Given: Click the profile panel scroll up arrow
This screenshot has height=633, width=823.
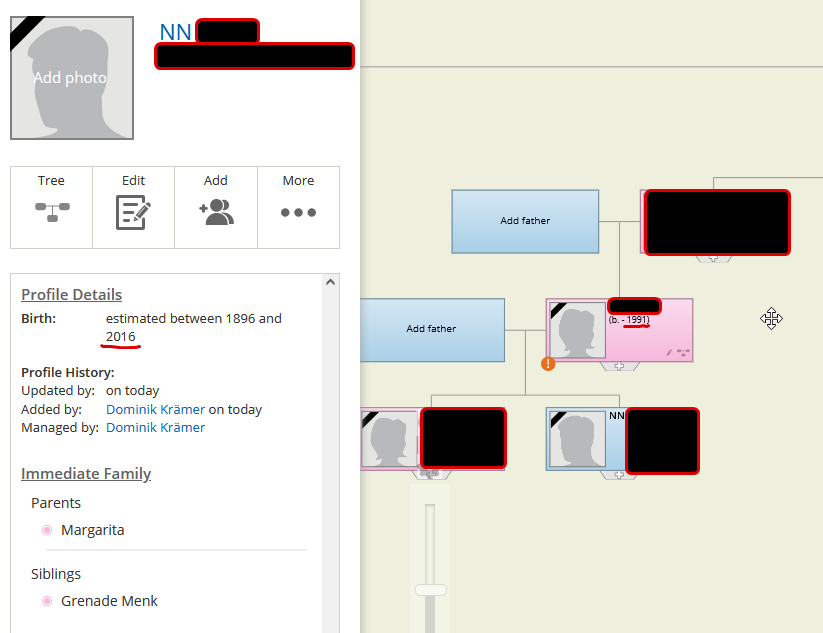Looking at the screenshot, I should tap(331, 284).
